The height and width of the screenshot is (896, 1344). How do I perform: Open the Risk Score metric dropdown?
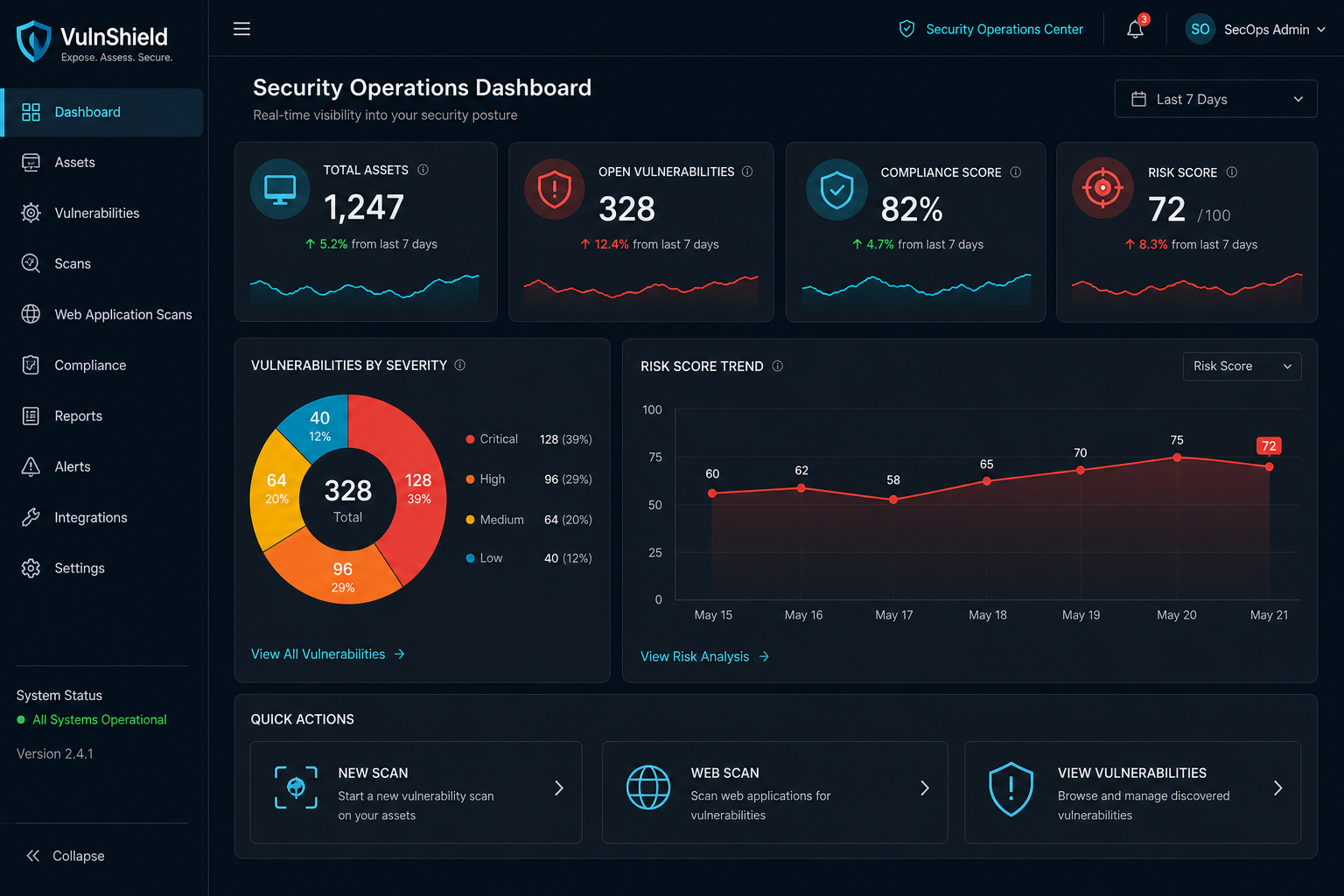point(1242,366)
